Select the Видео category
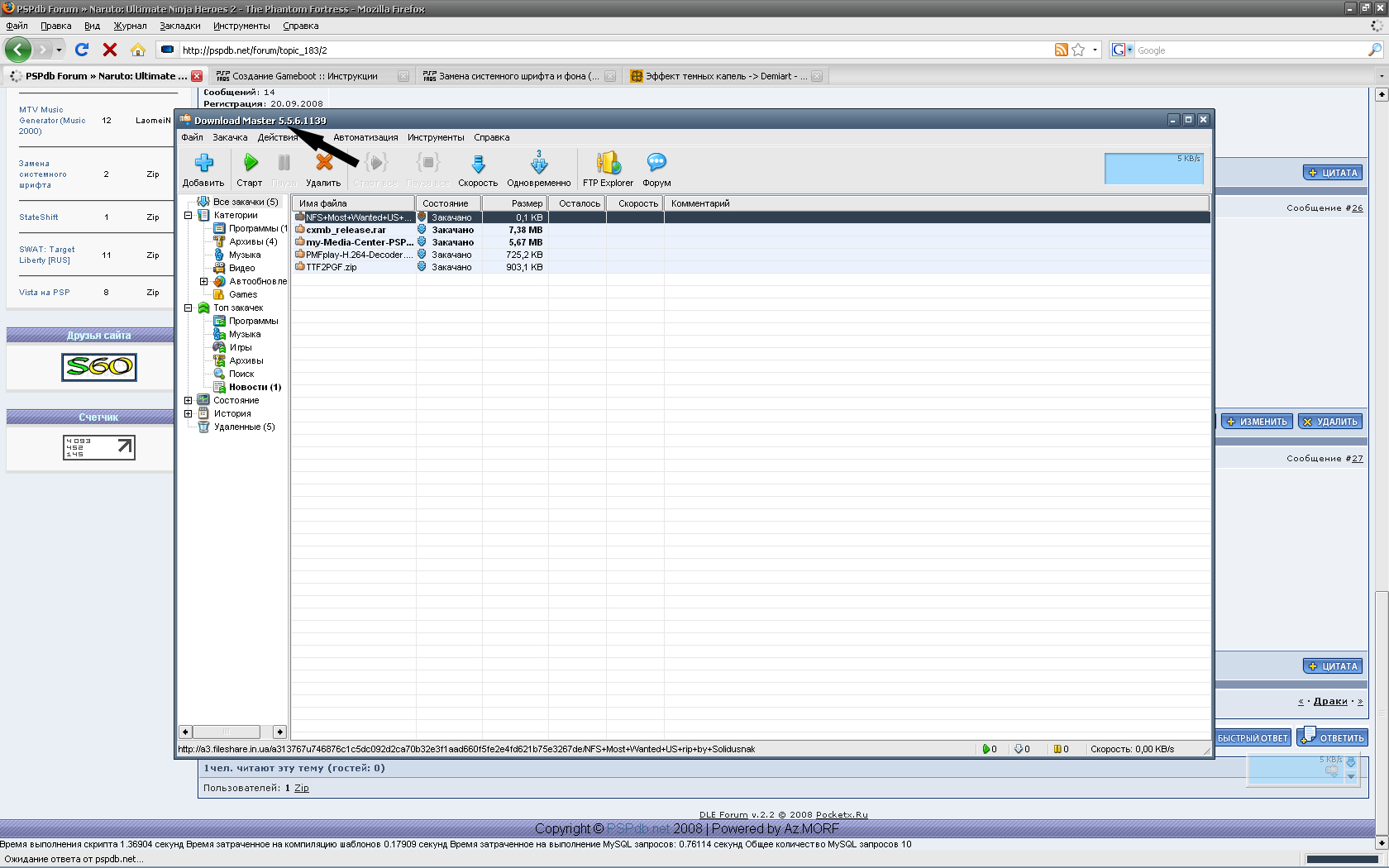This screenshot has height=868, width=1389. 241,268
